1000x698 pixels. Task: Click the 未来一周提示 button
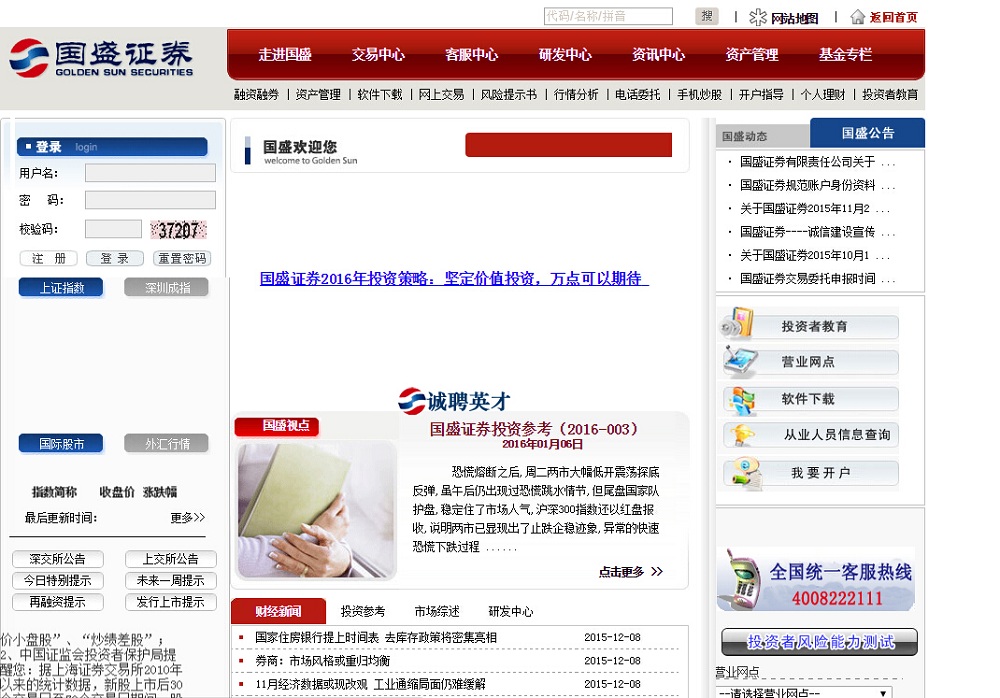pos(170,581)
